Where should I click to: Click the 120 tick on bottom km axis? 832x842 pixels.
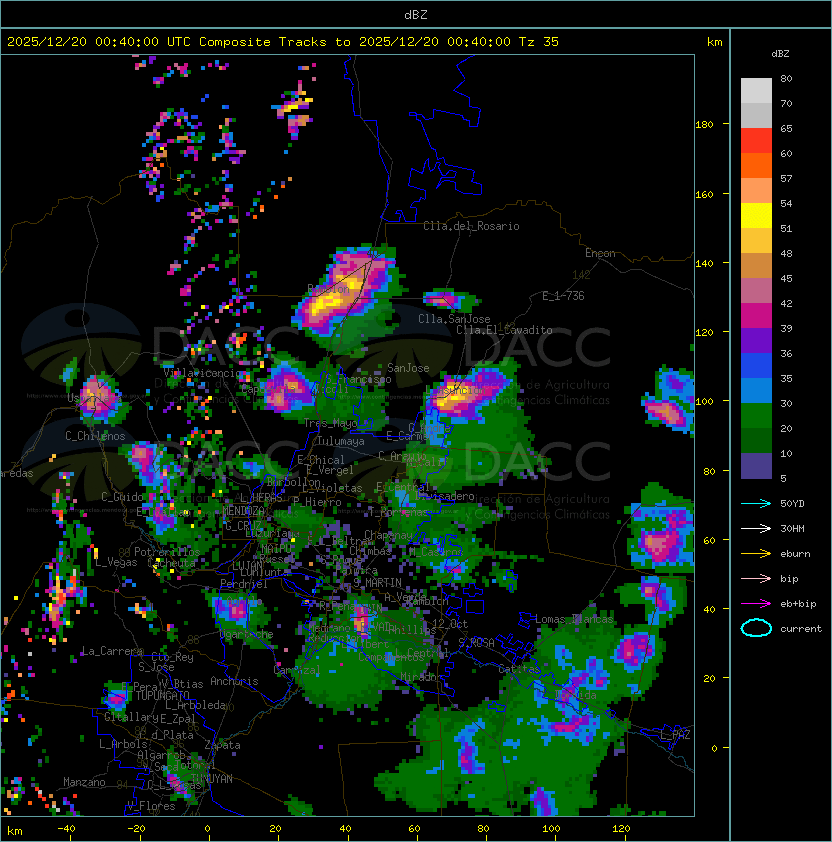(x=621, y=829)
